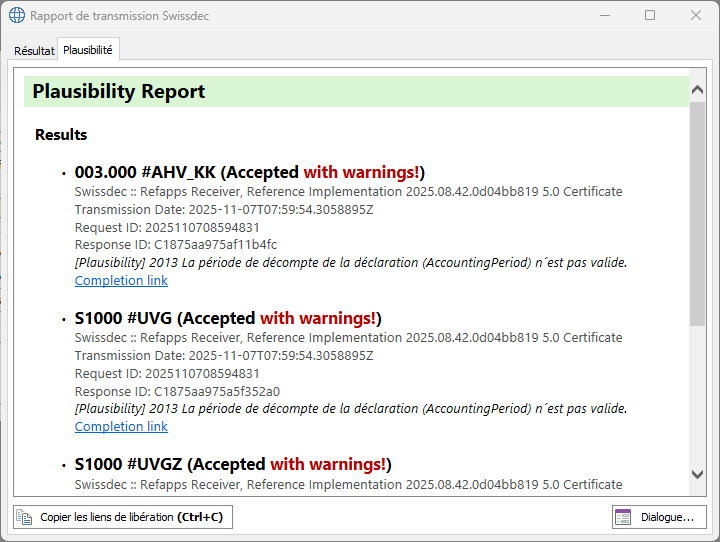Open Completion link under S1000 #UVG
This screenshot has height=542, width=720.
point(121,427)
